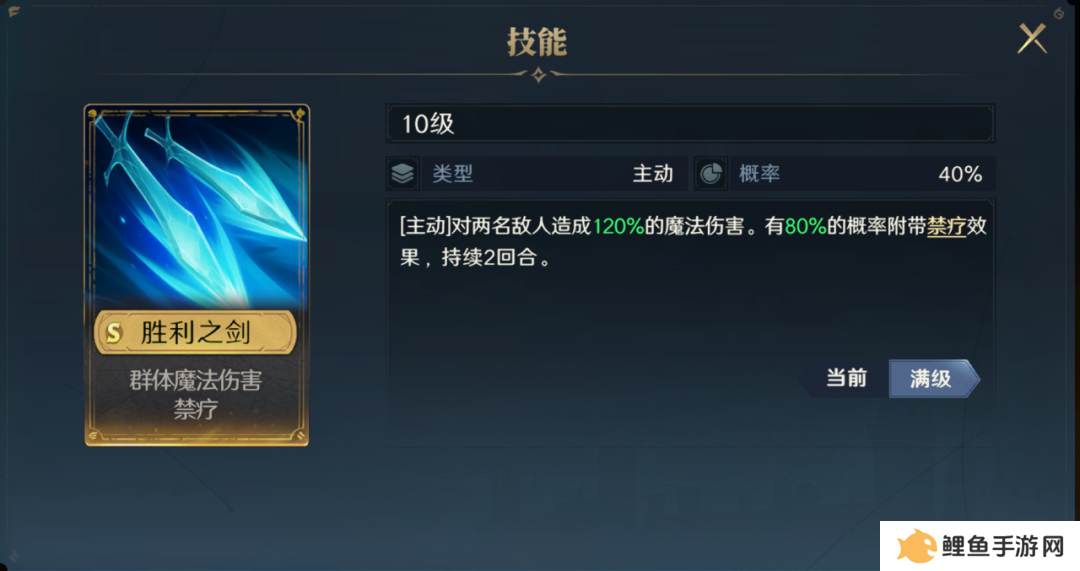Select the 10级 level field

click(x=690, y=124)
